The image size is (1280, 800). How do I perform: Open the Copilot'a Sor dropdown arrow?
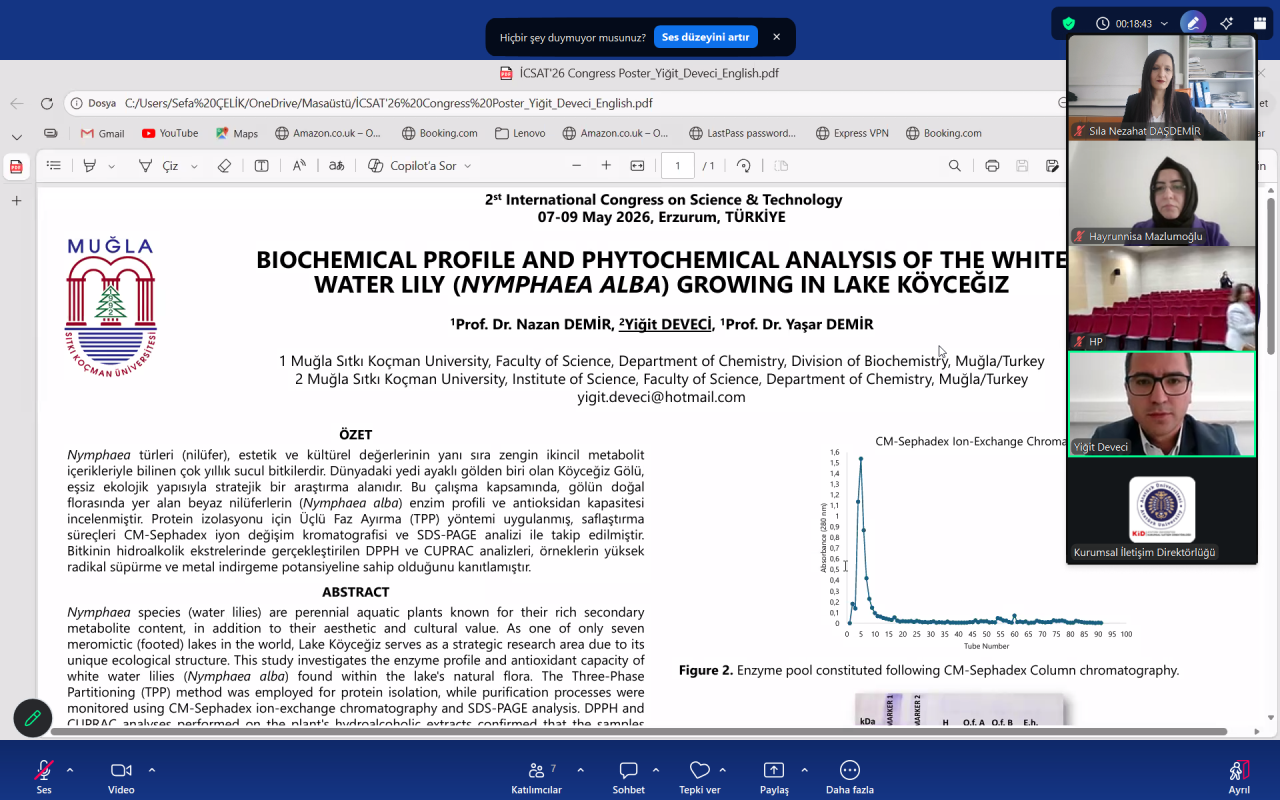point(467,166)
